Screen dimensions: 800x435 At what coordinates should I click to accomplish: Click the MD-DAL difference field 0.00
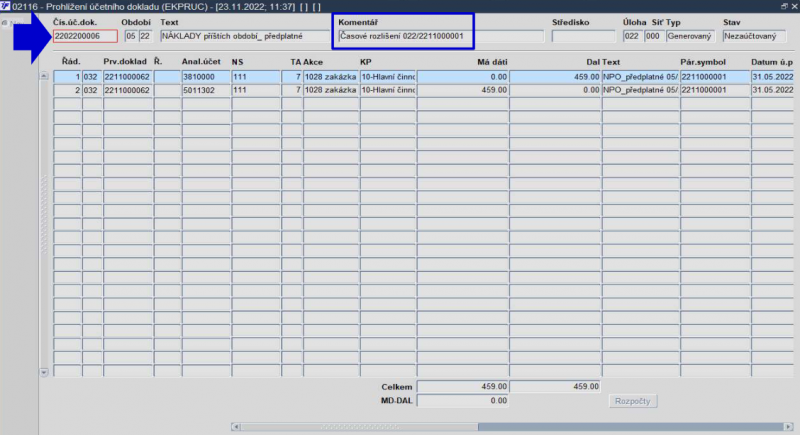(463, 401)
